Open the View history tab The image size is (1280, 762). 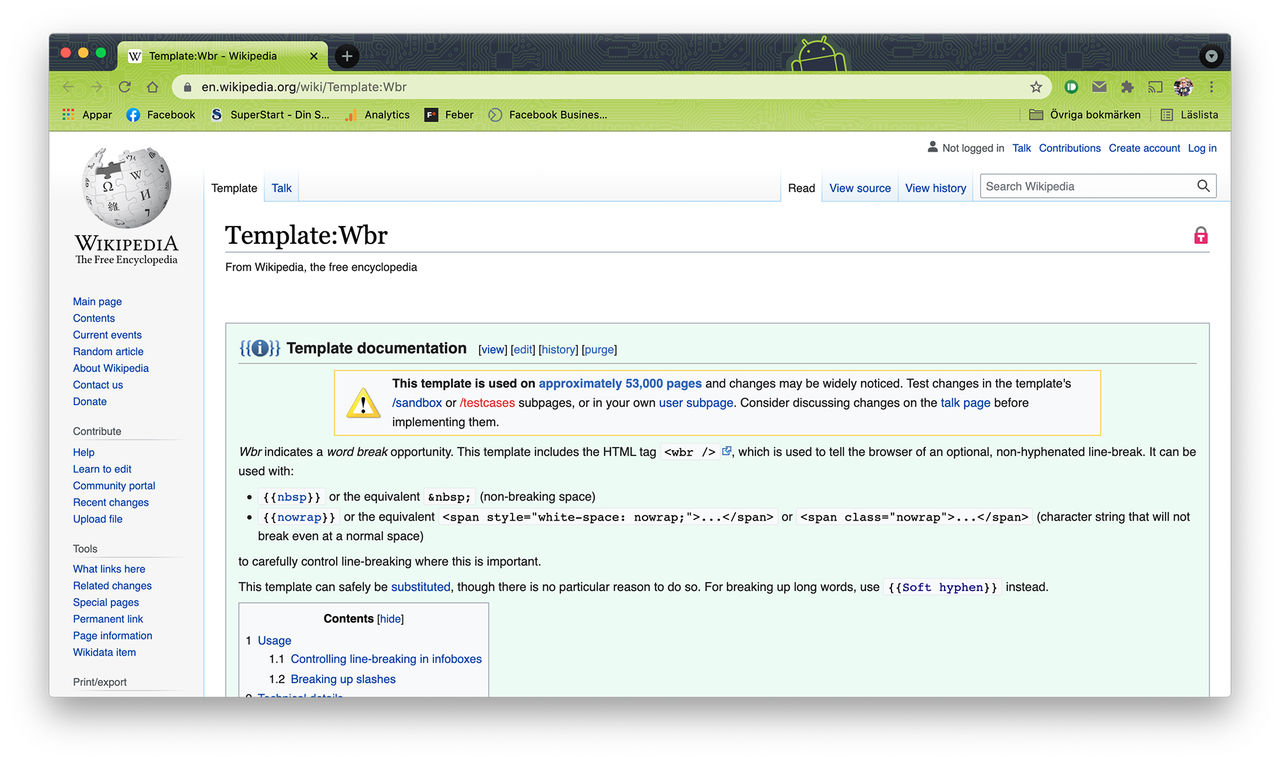[x=936, y=188]
